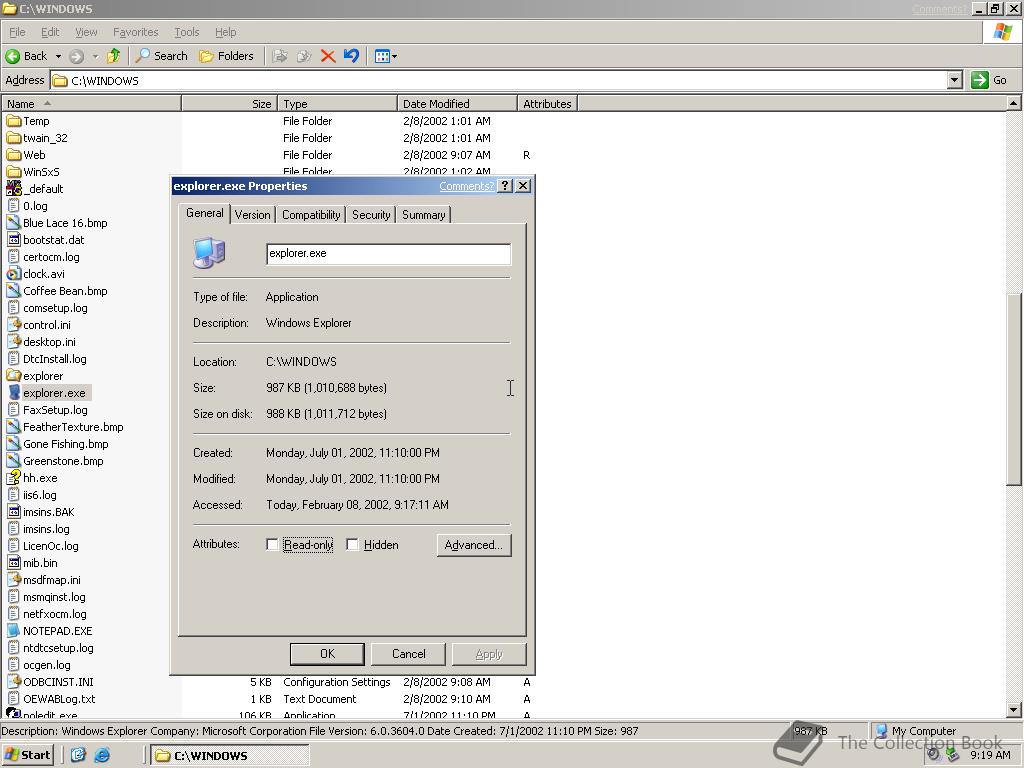Select the twain_32 folder icon

tap(14, 138)
